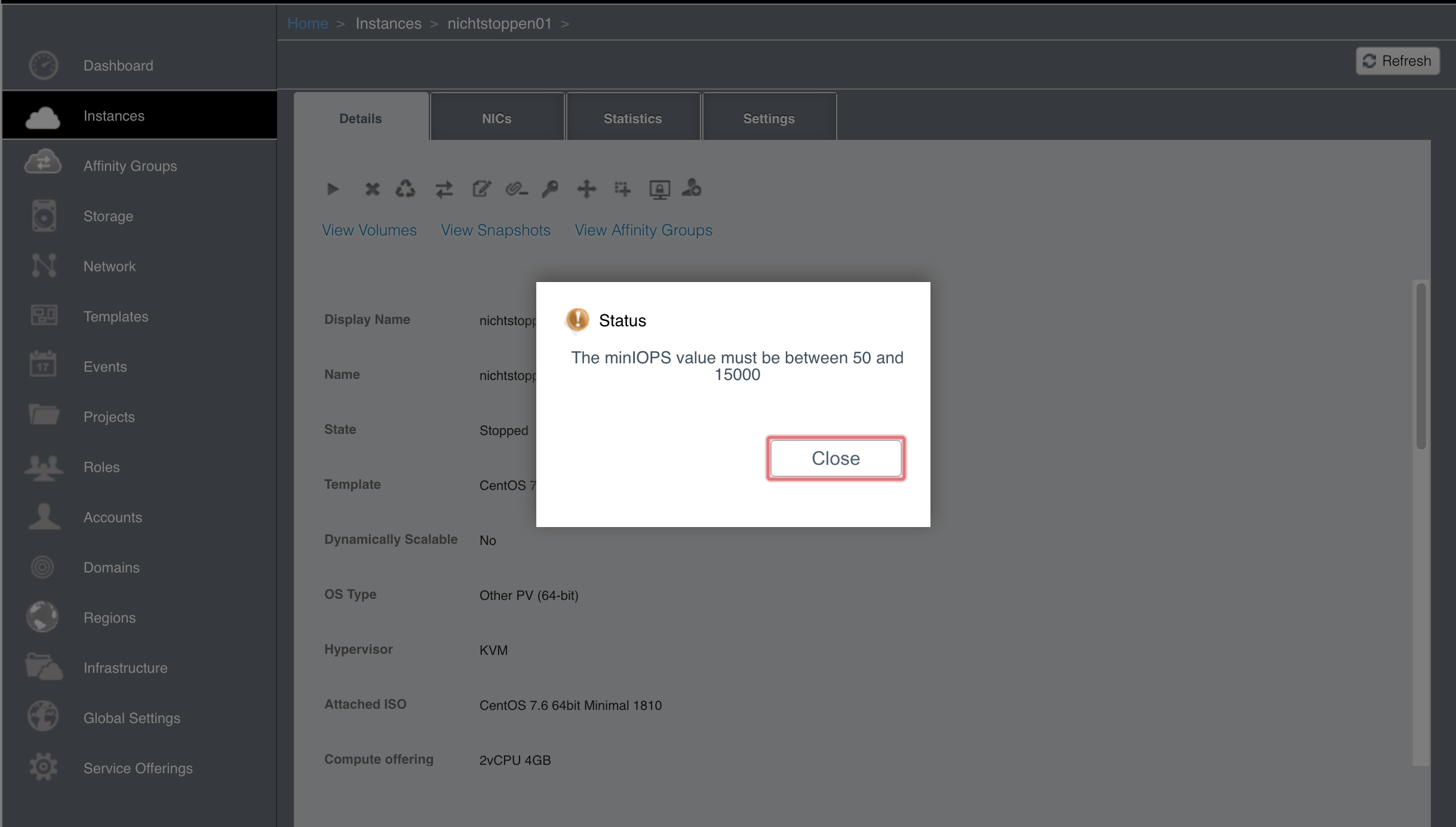Click the assign instance to user icon
This screenshot has width=1456, height=827.
(692, 188)
